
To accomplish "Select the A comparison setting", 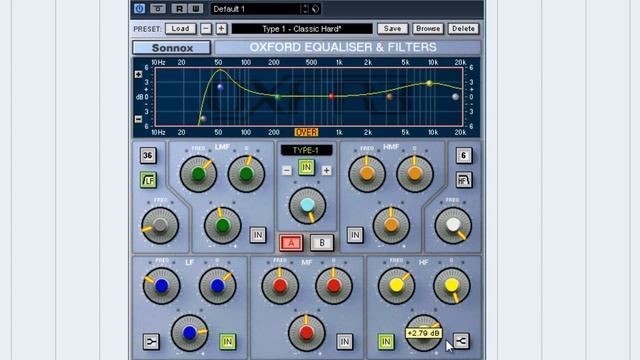I will (x=291, y=243).
